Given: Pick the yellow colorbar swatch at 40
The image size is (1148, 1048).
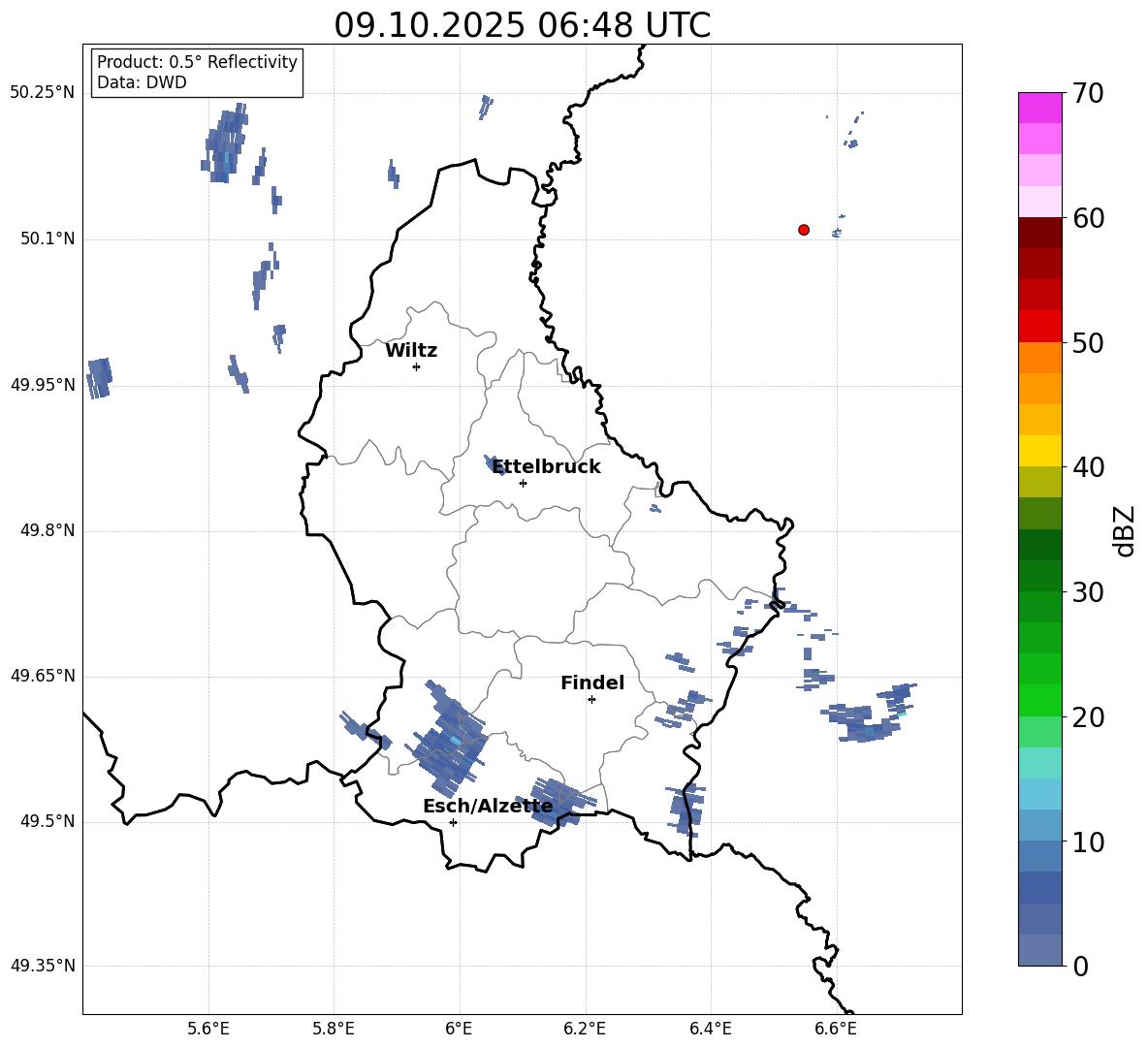Looking at the screenshot, I should pos(1040,451).
